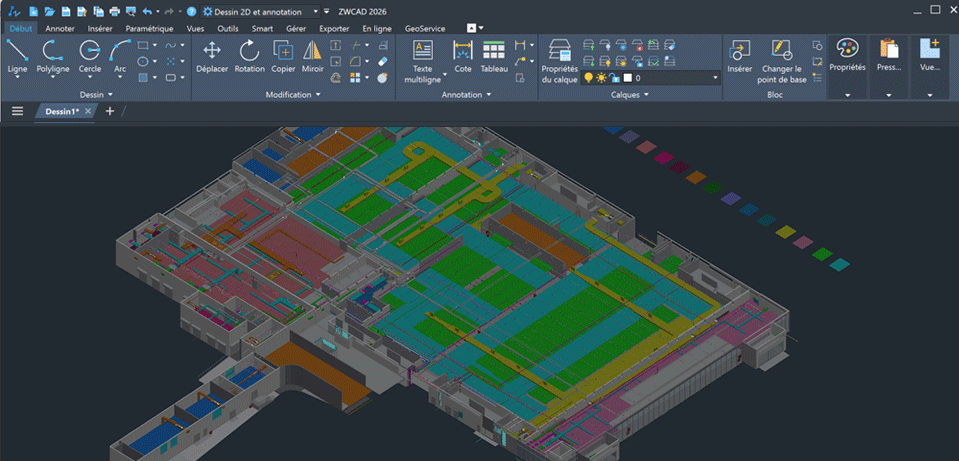Click the hatch pattern icon in Dessin
Screen dimensions: 959x461
point(143,78)
